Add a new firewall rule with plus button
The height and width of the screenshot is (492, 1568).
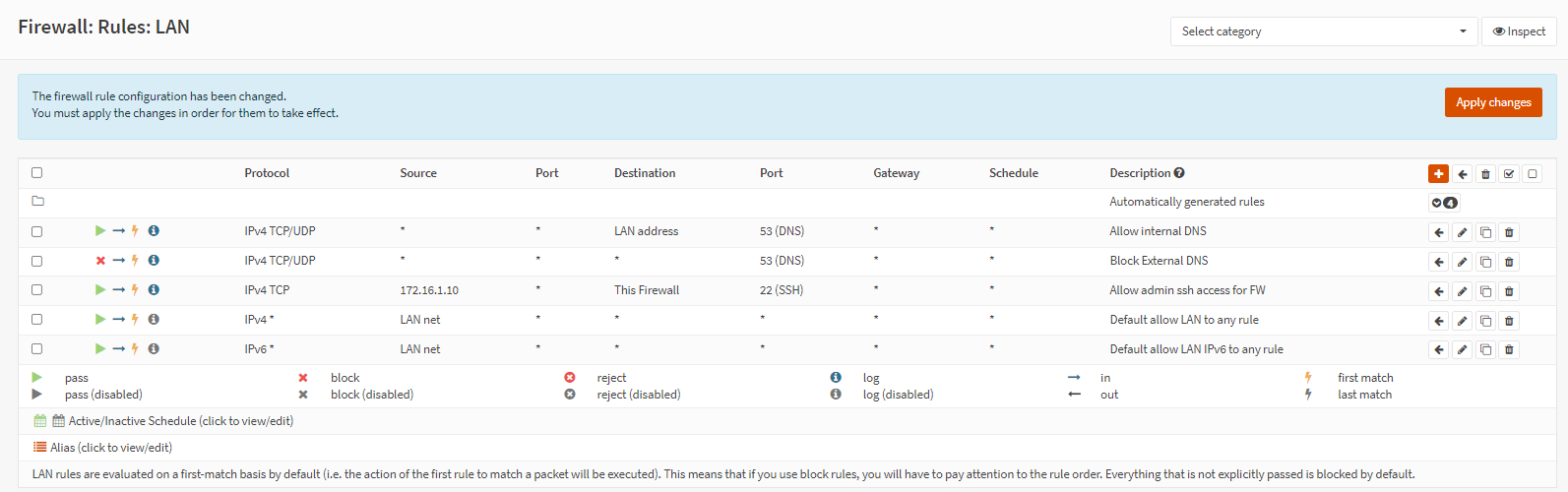coord(1438,174)
